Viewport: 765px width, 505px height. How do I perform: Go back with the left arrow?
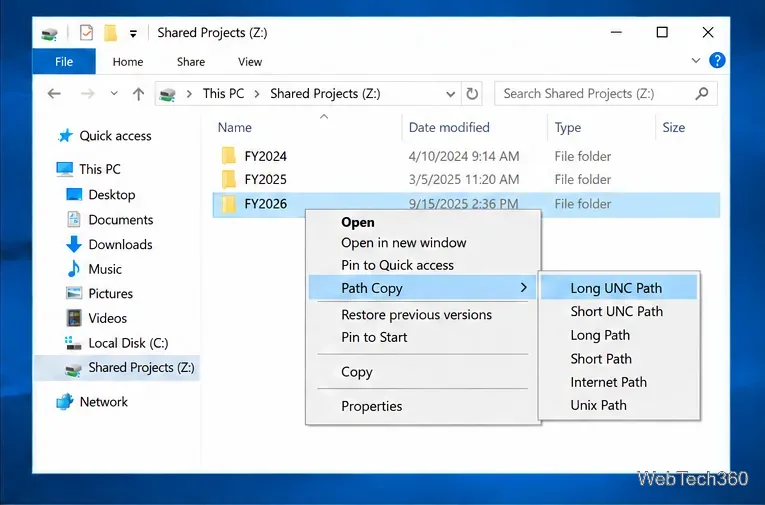54,93
